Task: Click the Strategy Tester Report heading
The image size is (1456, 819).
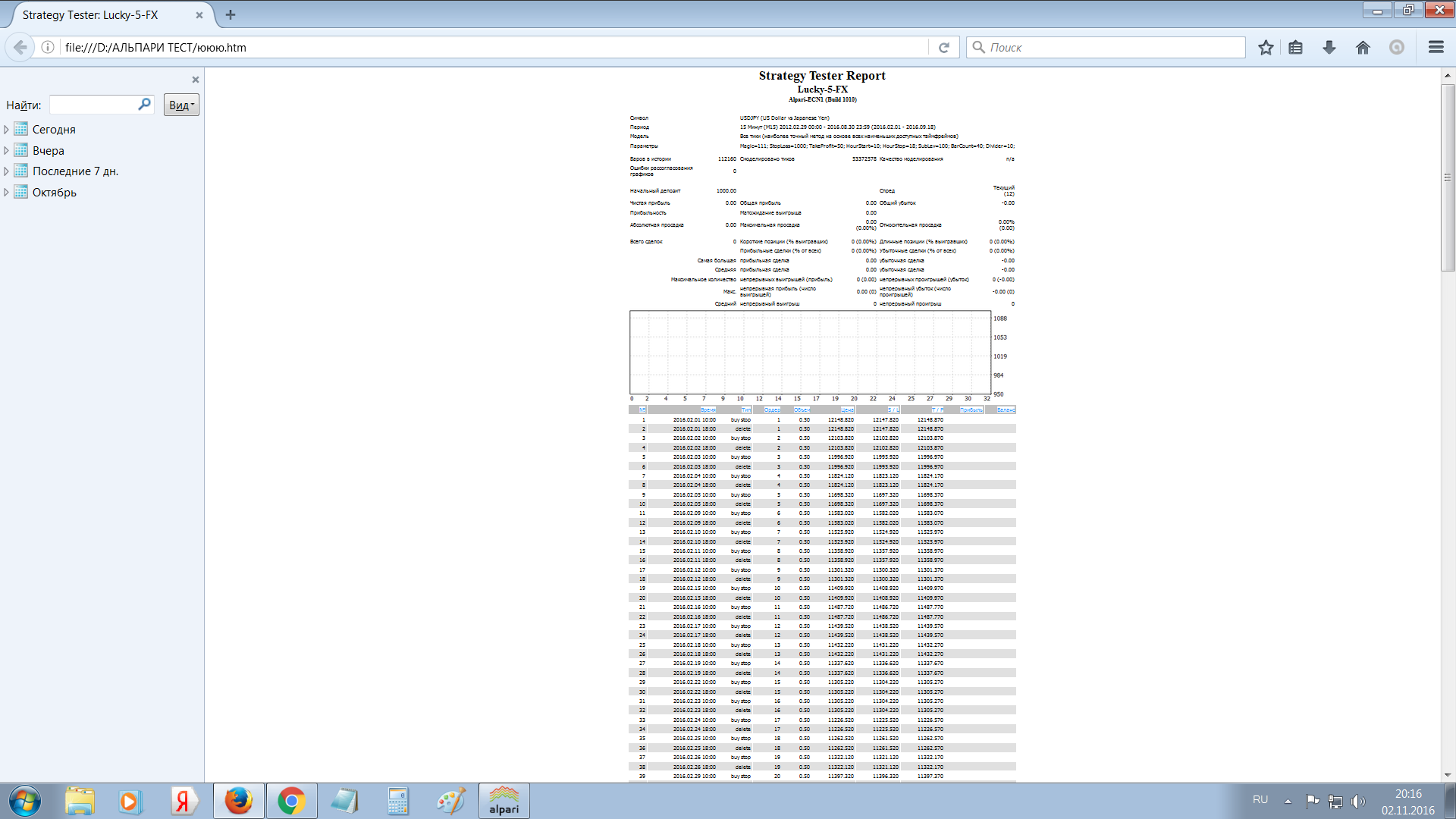Action: tap(822, 76)
